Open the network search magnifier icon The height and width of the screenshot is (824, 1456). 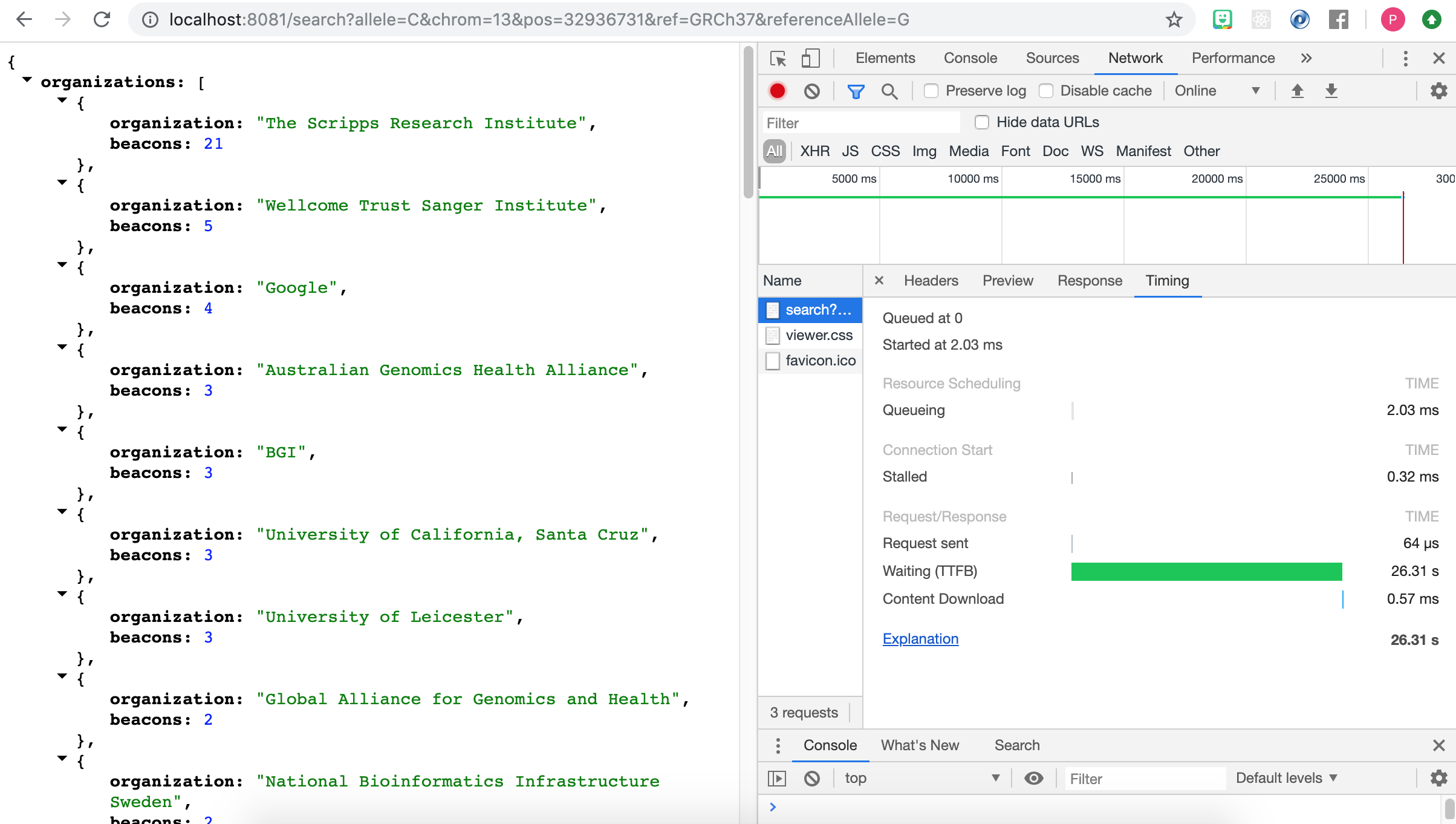point(889,91)
